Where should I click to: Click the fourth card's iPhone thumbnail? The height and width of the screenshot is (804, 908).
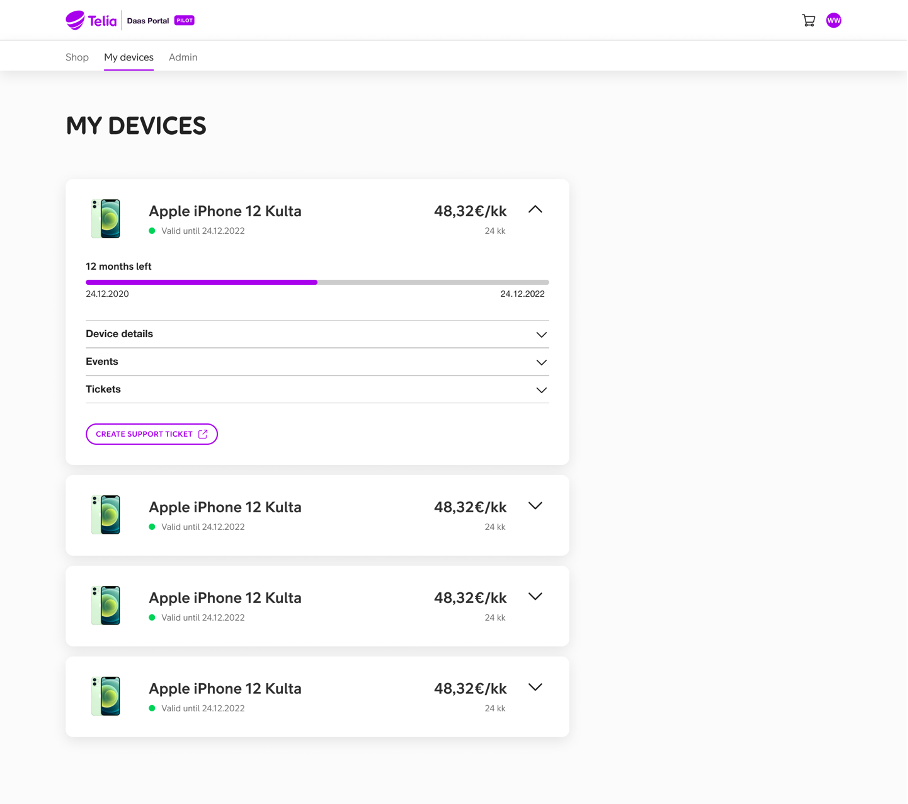pyautogui.click(x=106, y=696)
